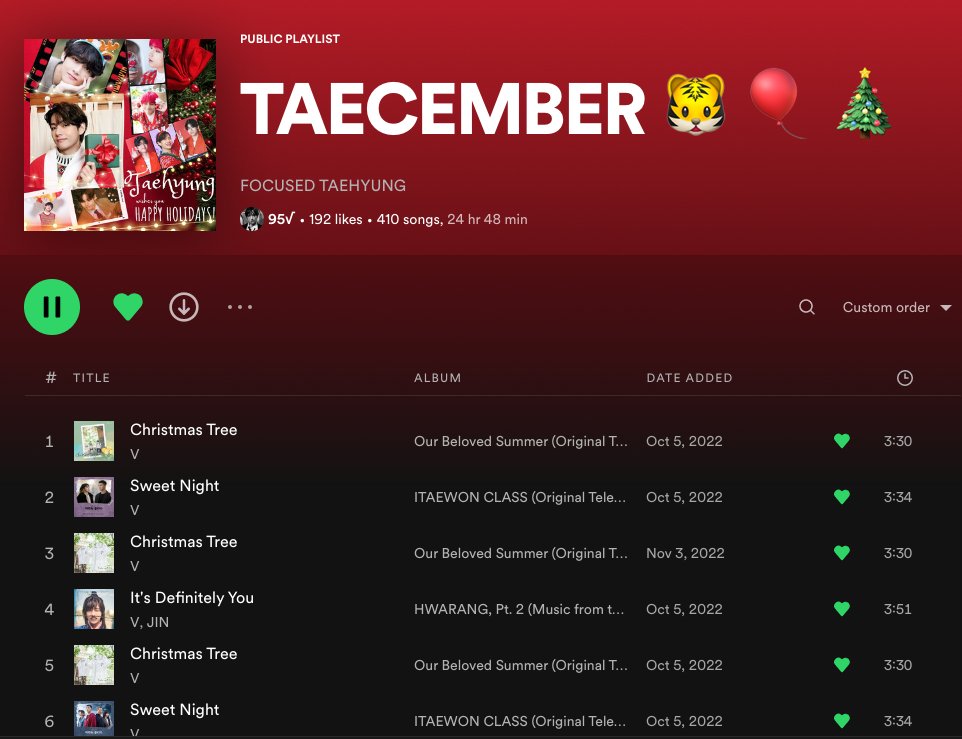Click the FOCUSED TAEHYUNG description
The width and height of the screenshot is (962, 739).
coord(323,185)
